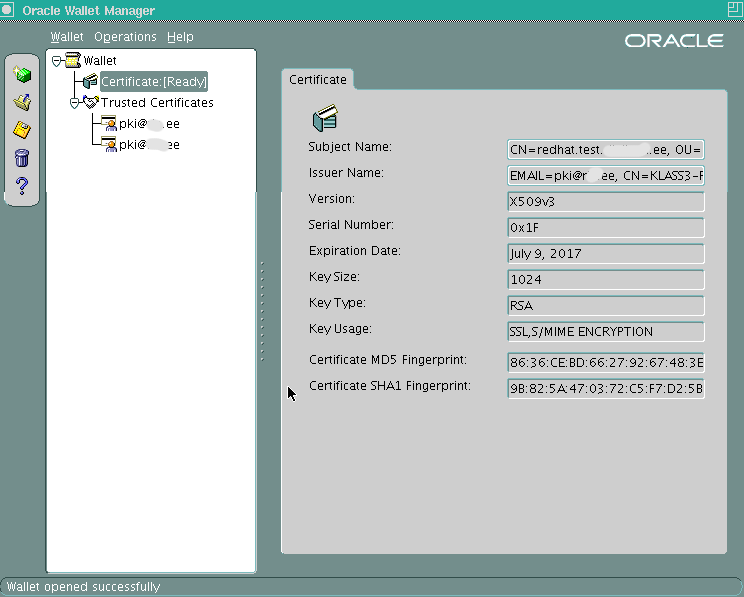Image resolution: width=744 pixels, height=597 pixels.
Task: Click the Version field showing X509v3
Action: tap(605, 202)
